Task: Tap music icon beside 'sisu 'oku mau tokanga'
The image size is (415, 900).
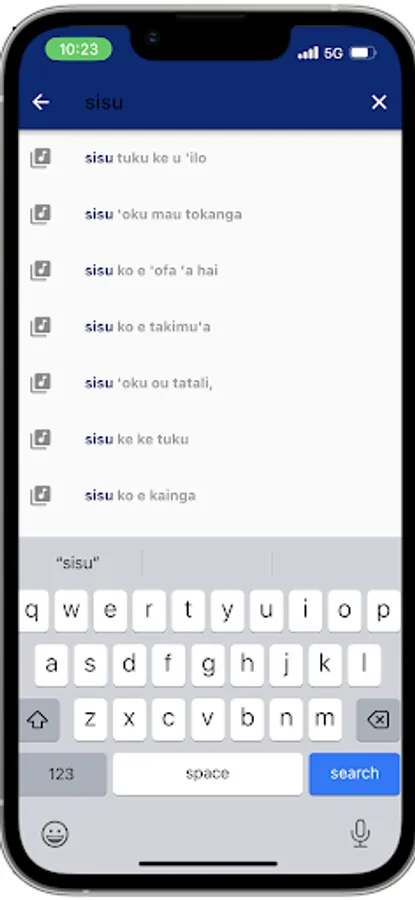Action: pyautogui.click(x=40, y=214)
